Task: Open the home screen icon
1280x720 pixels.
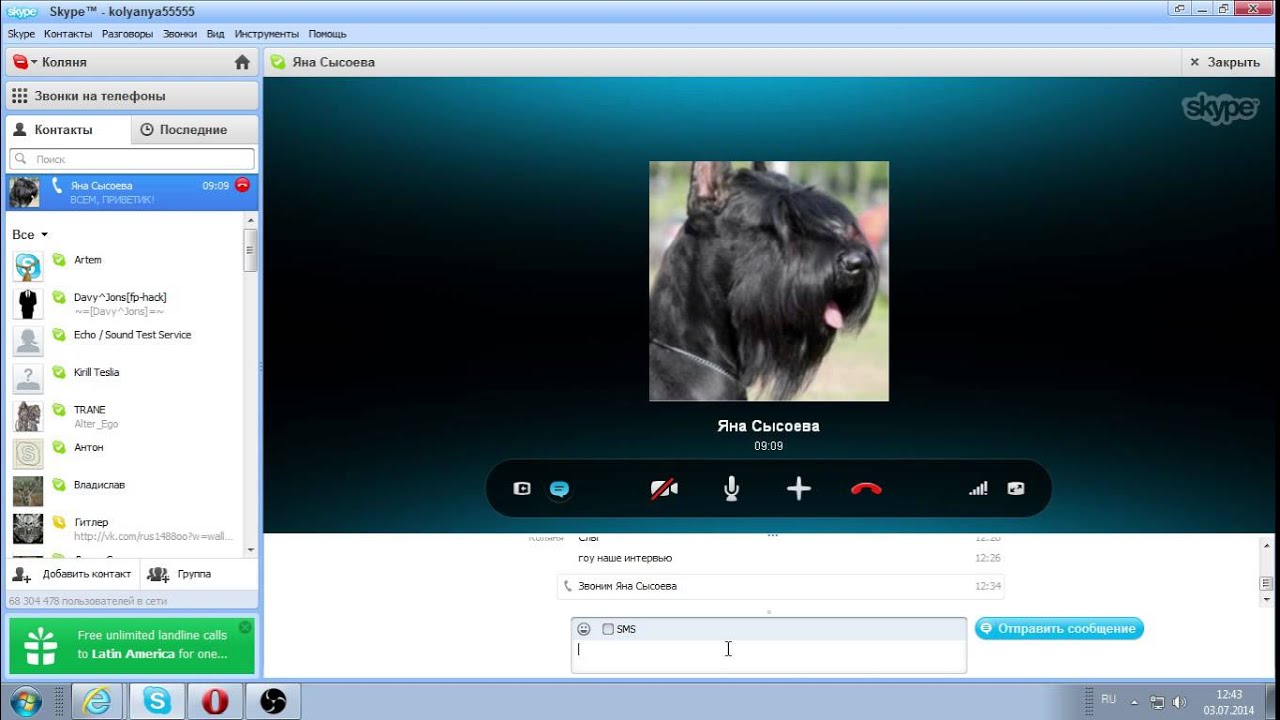Action: pos(242,62)
